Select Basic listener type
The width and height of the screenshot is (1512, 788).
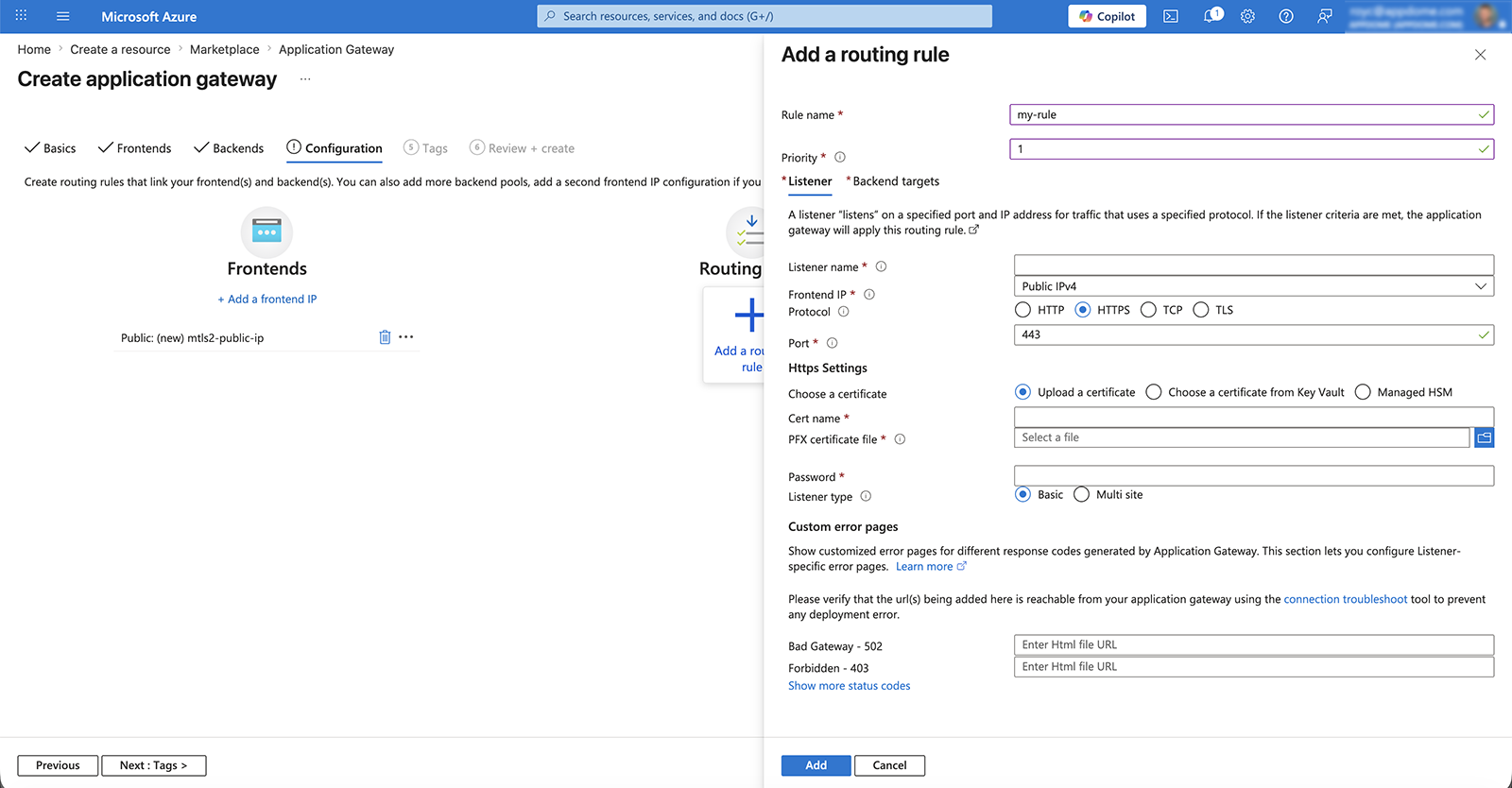[1022, 494]
